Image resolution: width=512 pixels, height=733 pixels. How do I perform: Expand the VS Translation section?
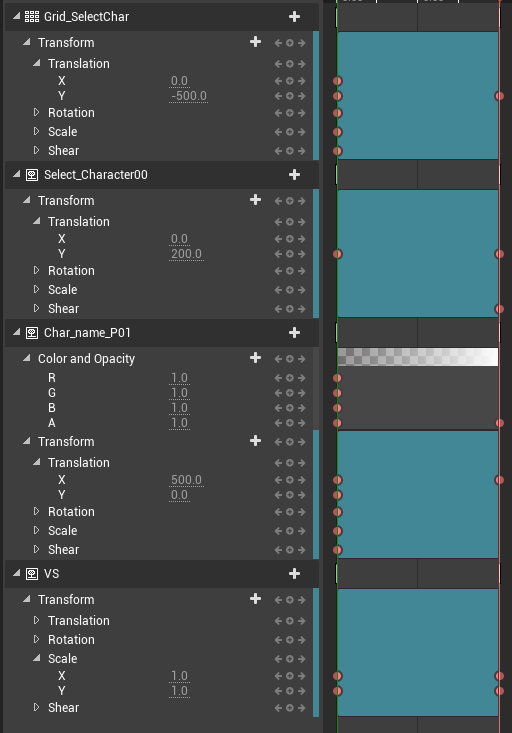click(36, 620)
